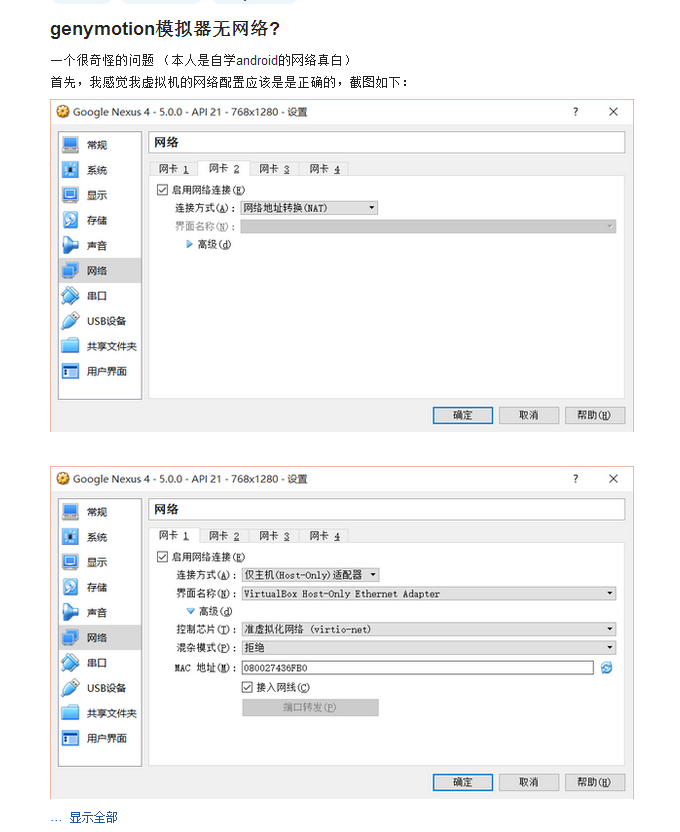Click MAC 地址 input field

coord(417,668)
